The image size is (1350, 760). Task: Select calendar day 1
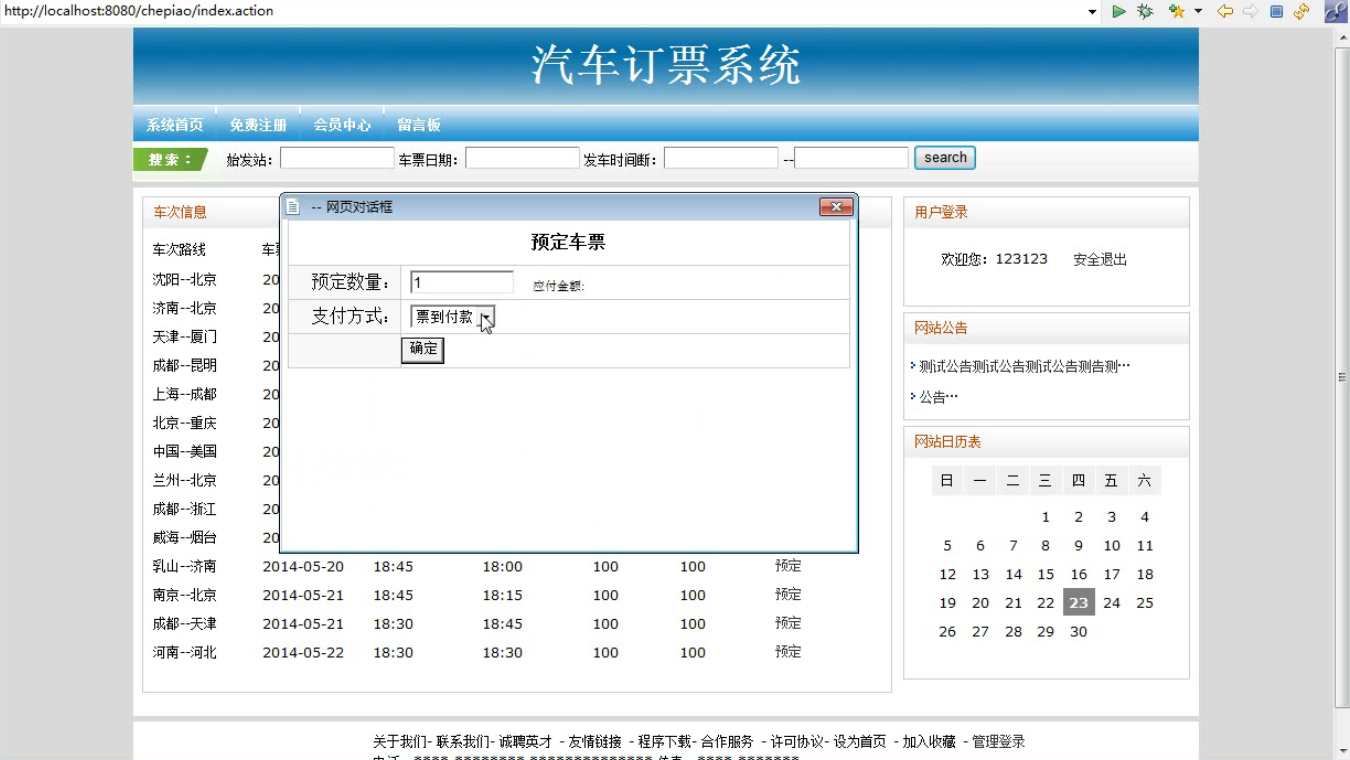click(x=1046, y=517)
